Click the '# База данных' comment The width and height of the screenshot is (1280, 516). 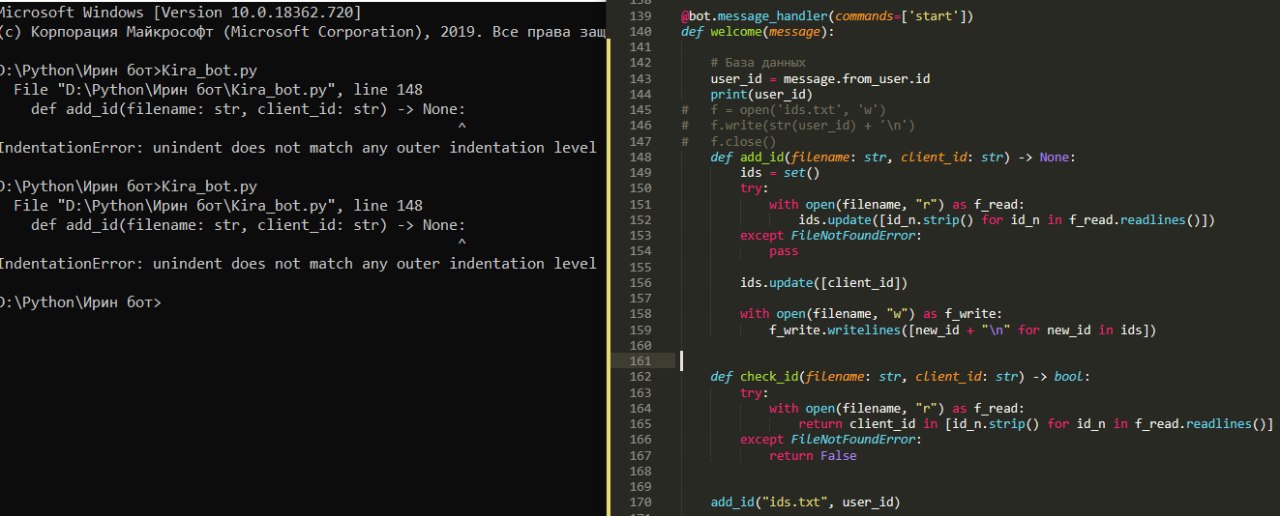(x=758, y=63)
